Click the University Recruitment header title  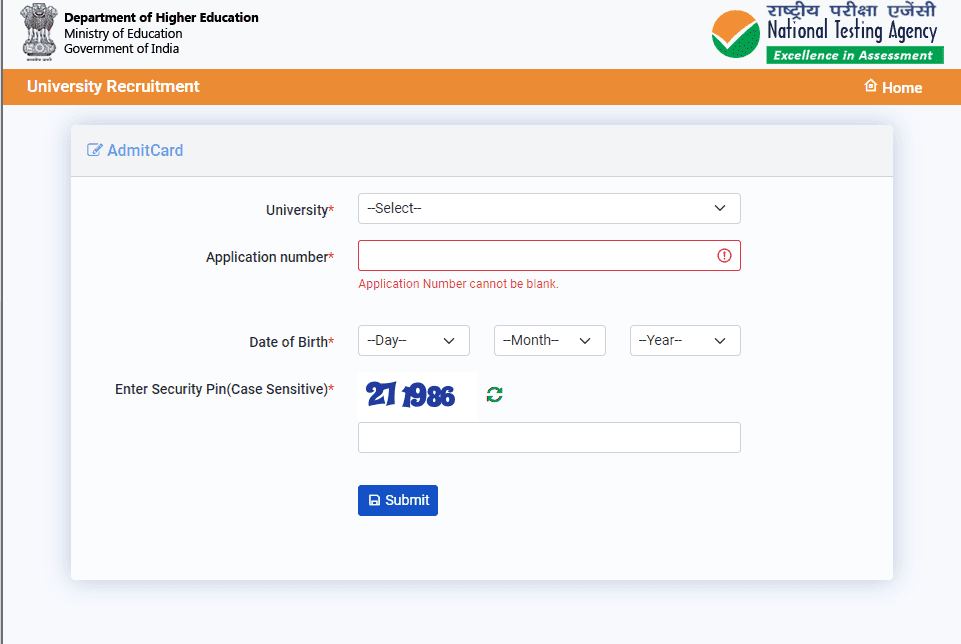coord(113,87)
